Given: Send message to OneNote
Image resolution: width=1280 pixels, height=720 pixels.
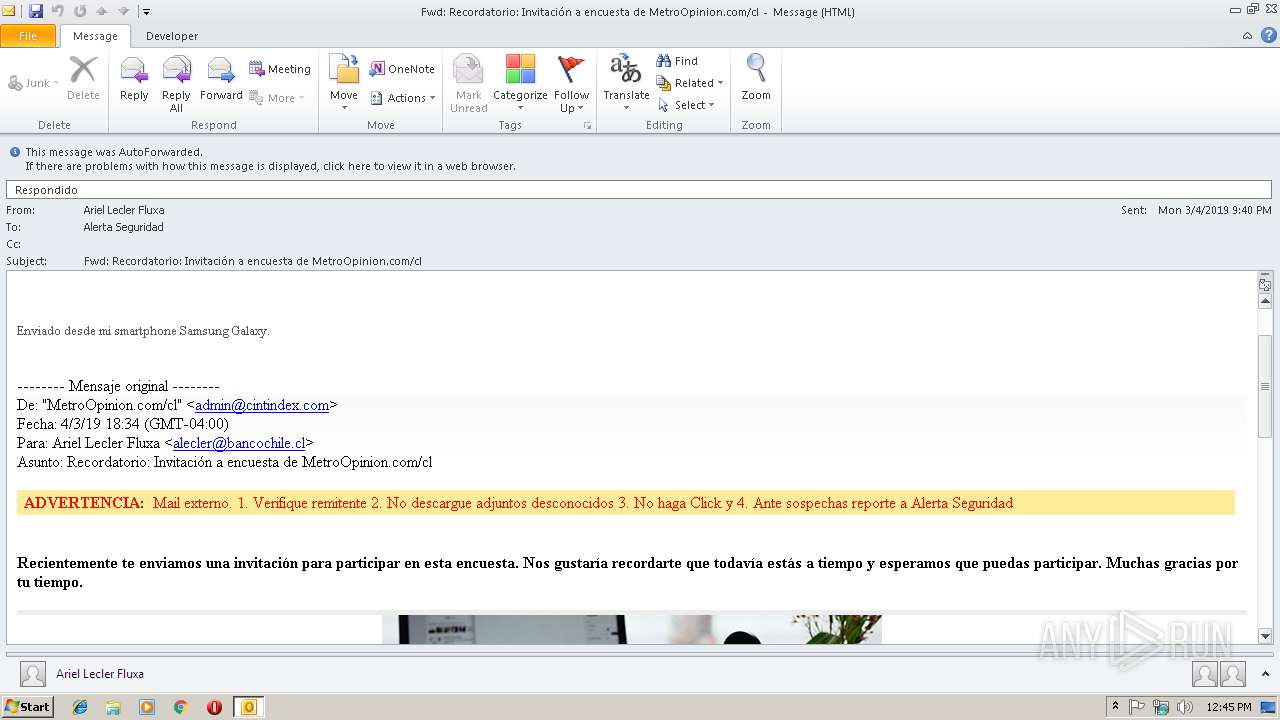Looking at the screenshot, I should [402, 69].
